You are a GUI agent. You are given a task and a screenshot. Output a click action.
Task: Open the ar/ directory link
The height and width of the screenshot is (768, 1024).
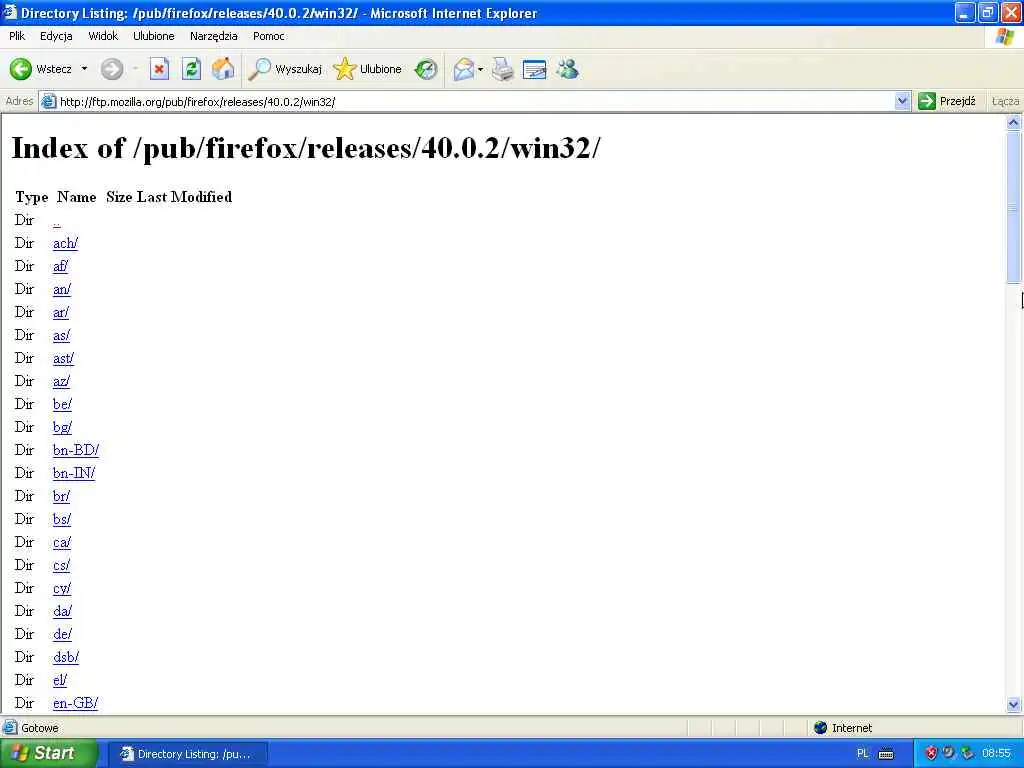61,312
